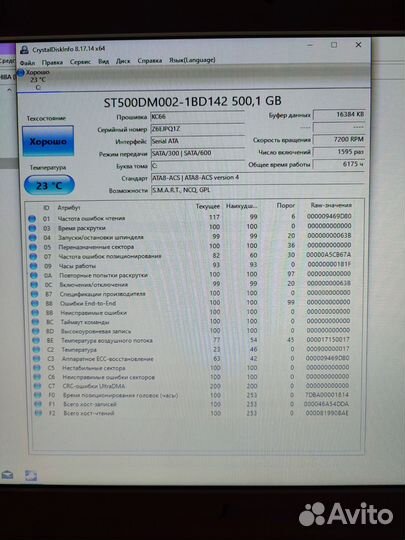This screenshot has height=540, width=405.
Task: Click the CrystalDiskInfo title bar app icon
Action: 24,50
